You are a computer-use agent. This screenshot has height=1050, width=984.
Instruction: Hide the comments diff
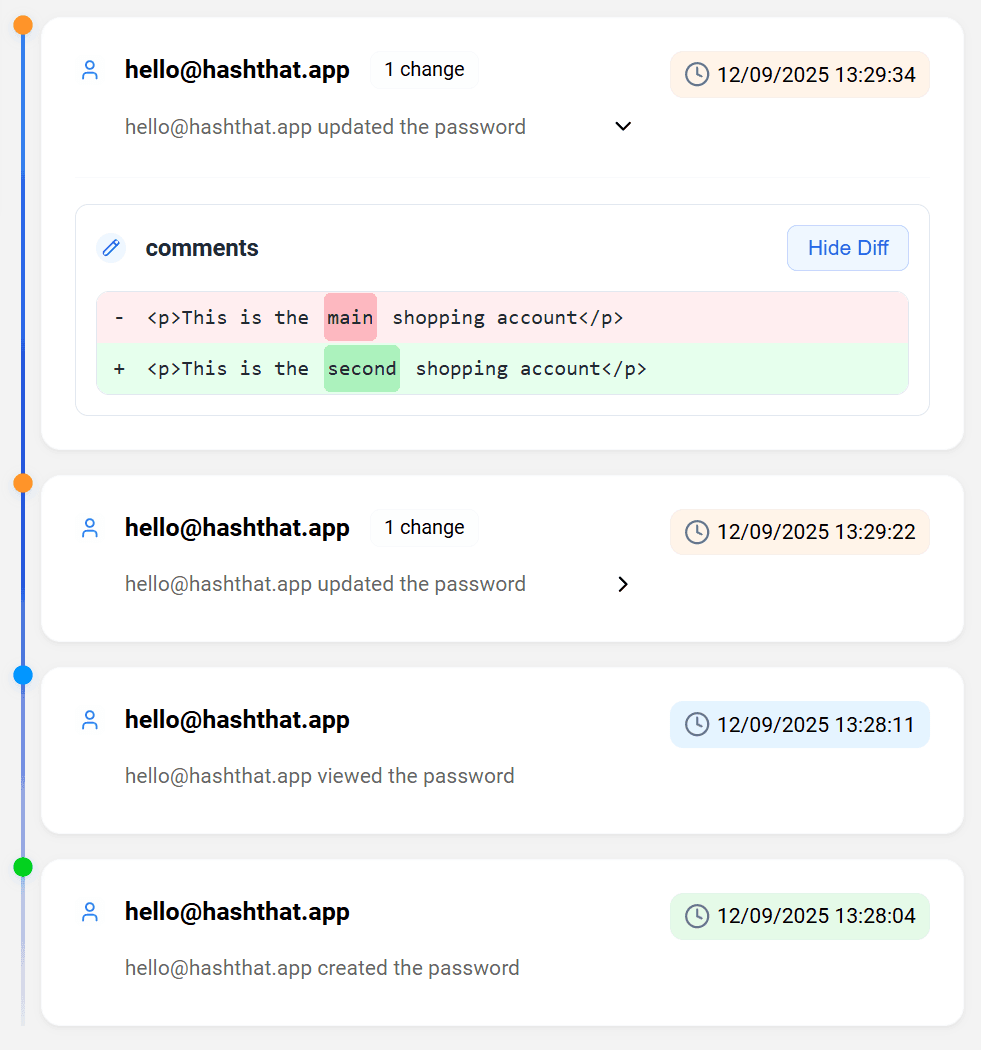(847, 248)
